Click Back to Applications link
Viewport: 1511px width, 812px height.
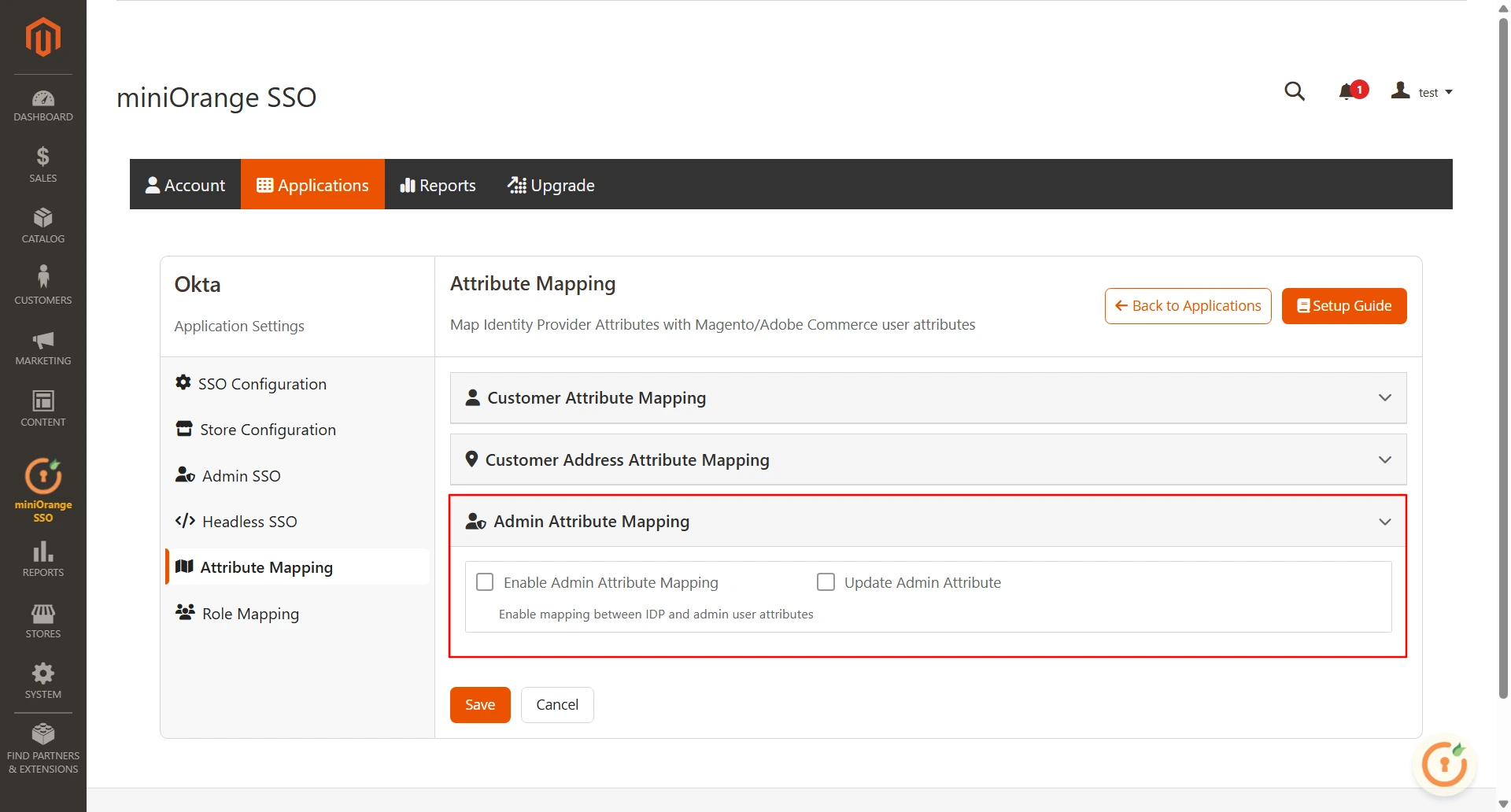tap(1188, 305)
